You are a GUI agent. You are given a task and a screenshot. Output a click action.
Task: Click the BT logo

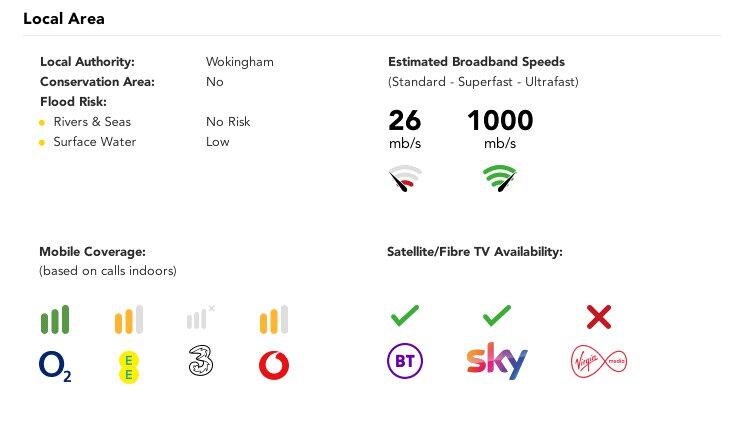[x=404, y=361]
